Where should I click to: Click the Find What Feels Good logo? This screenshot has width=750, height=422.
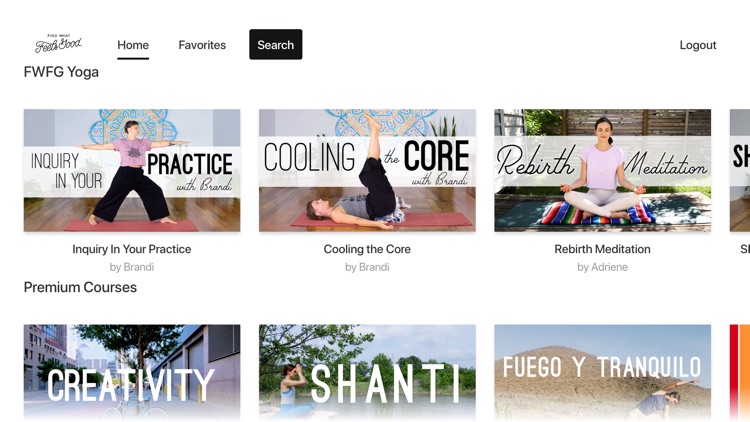tap(58, 44)
